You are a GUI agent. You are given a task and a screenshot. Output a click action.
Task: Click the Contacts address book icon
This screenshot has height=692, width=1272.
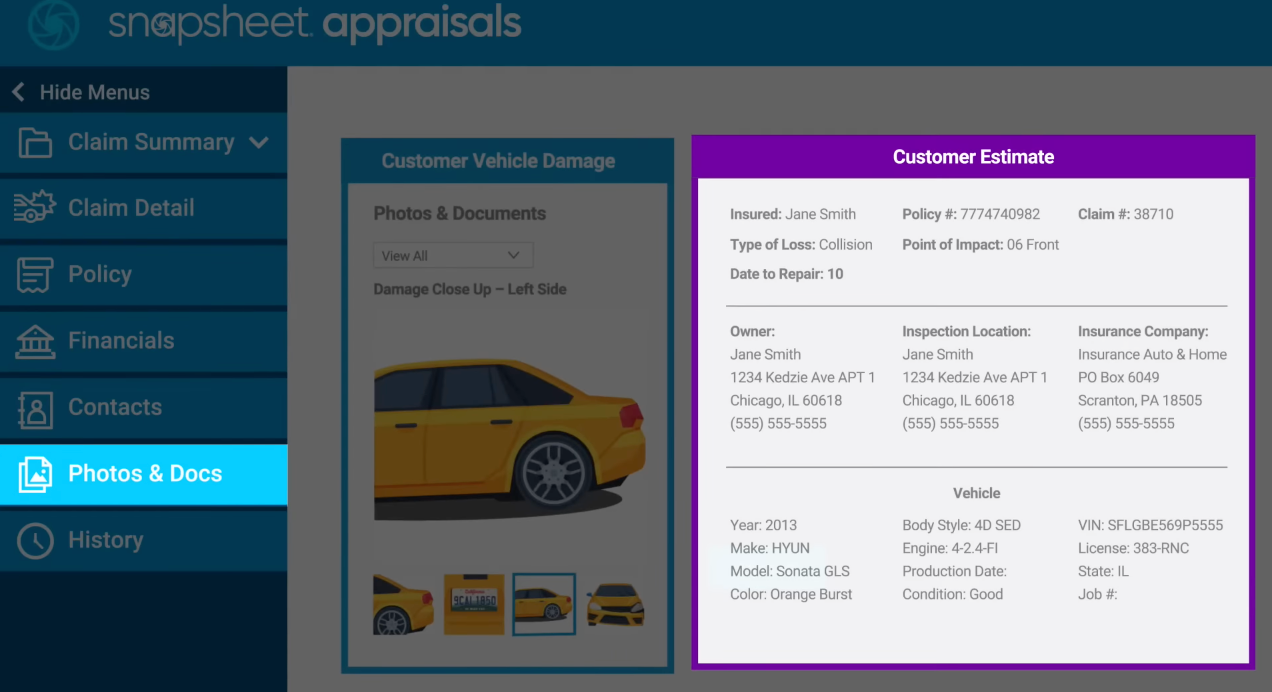(x=35, y=408)
